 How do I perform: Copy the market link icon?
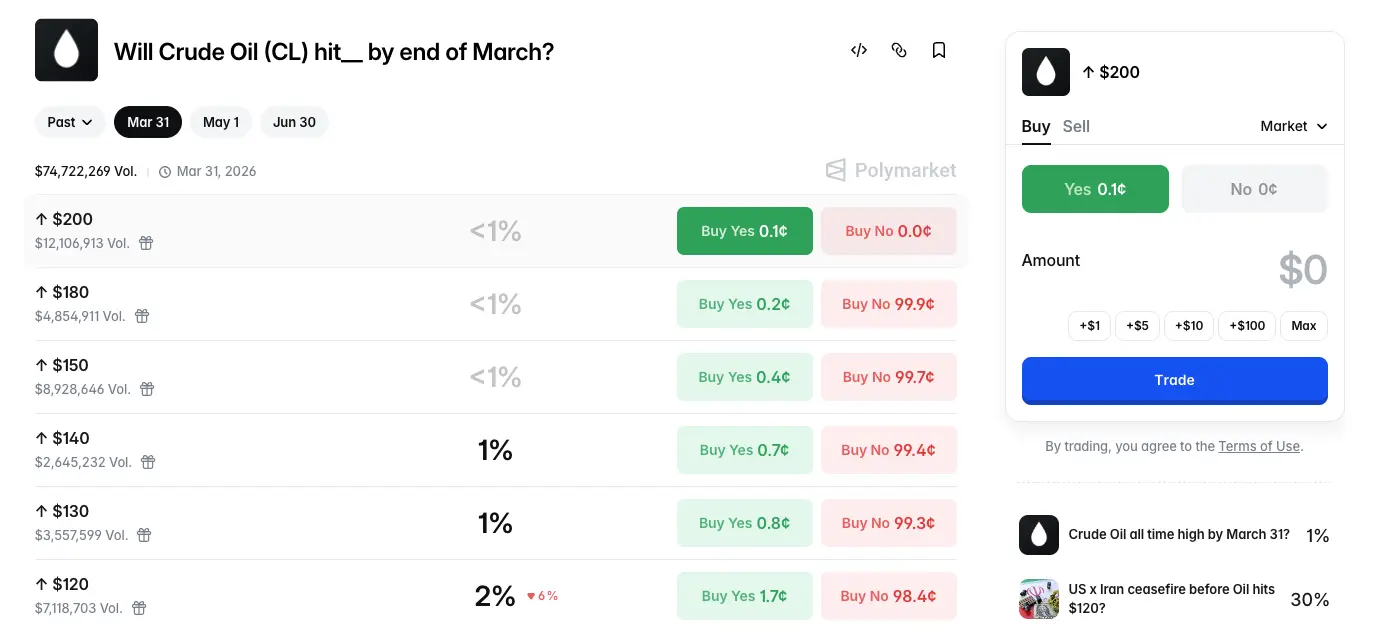click(899, 50)
